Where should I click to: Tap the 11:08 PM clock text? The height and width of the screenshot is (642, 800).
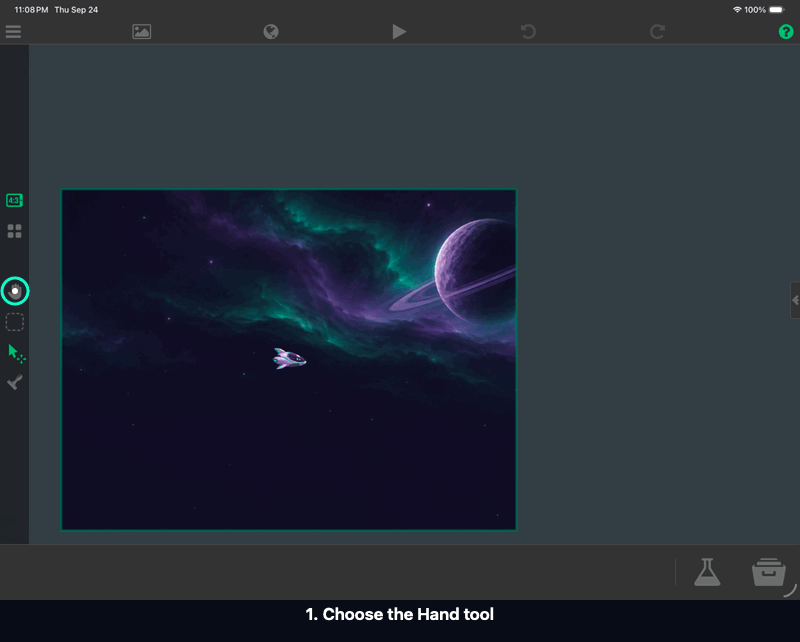(31, 10)
